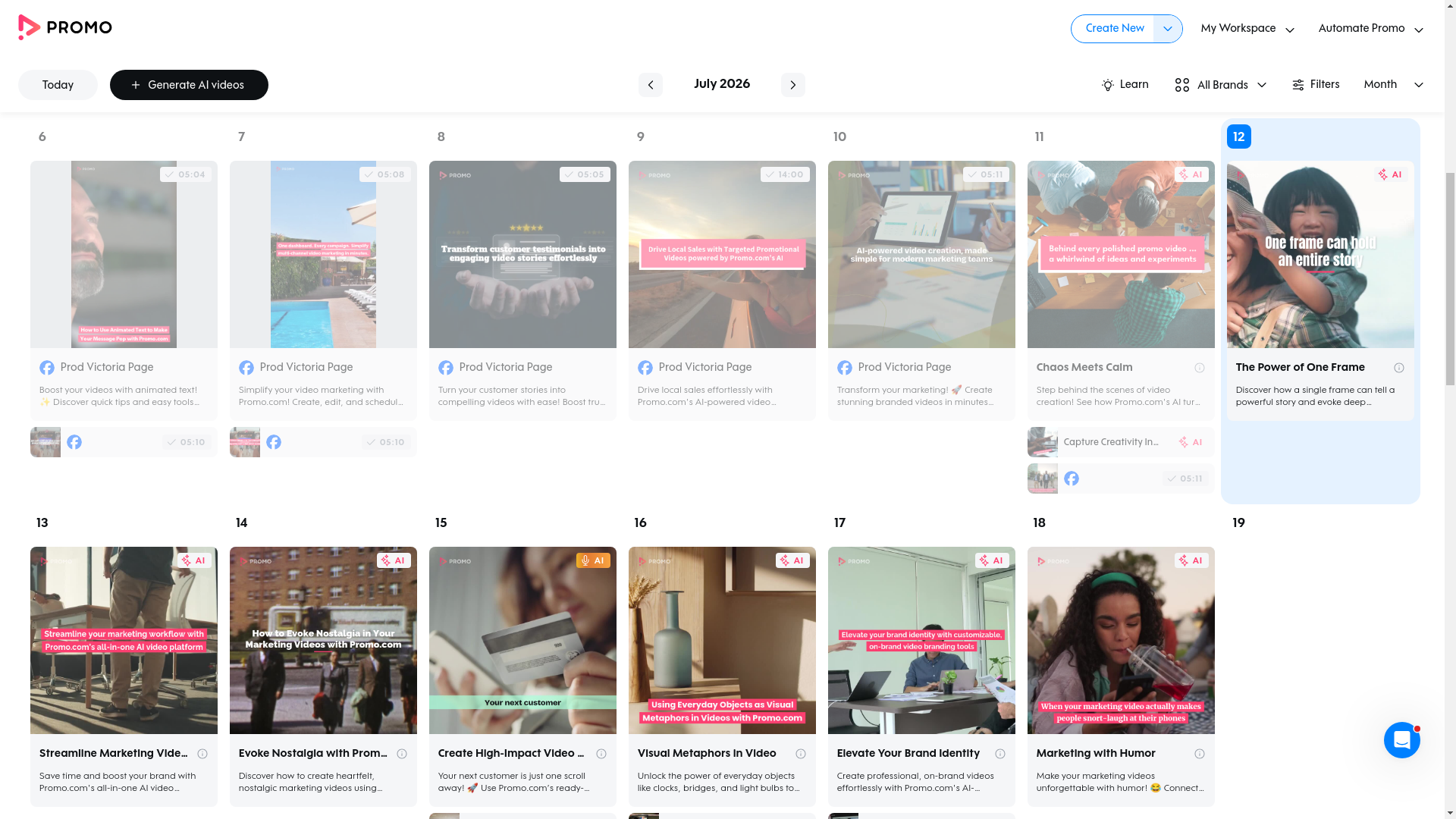This screenshot has height=819, width=1456.
Task: Click Generate AI videos button
Action: point(189,85)
